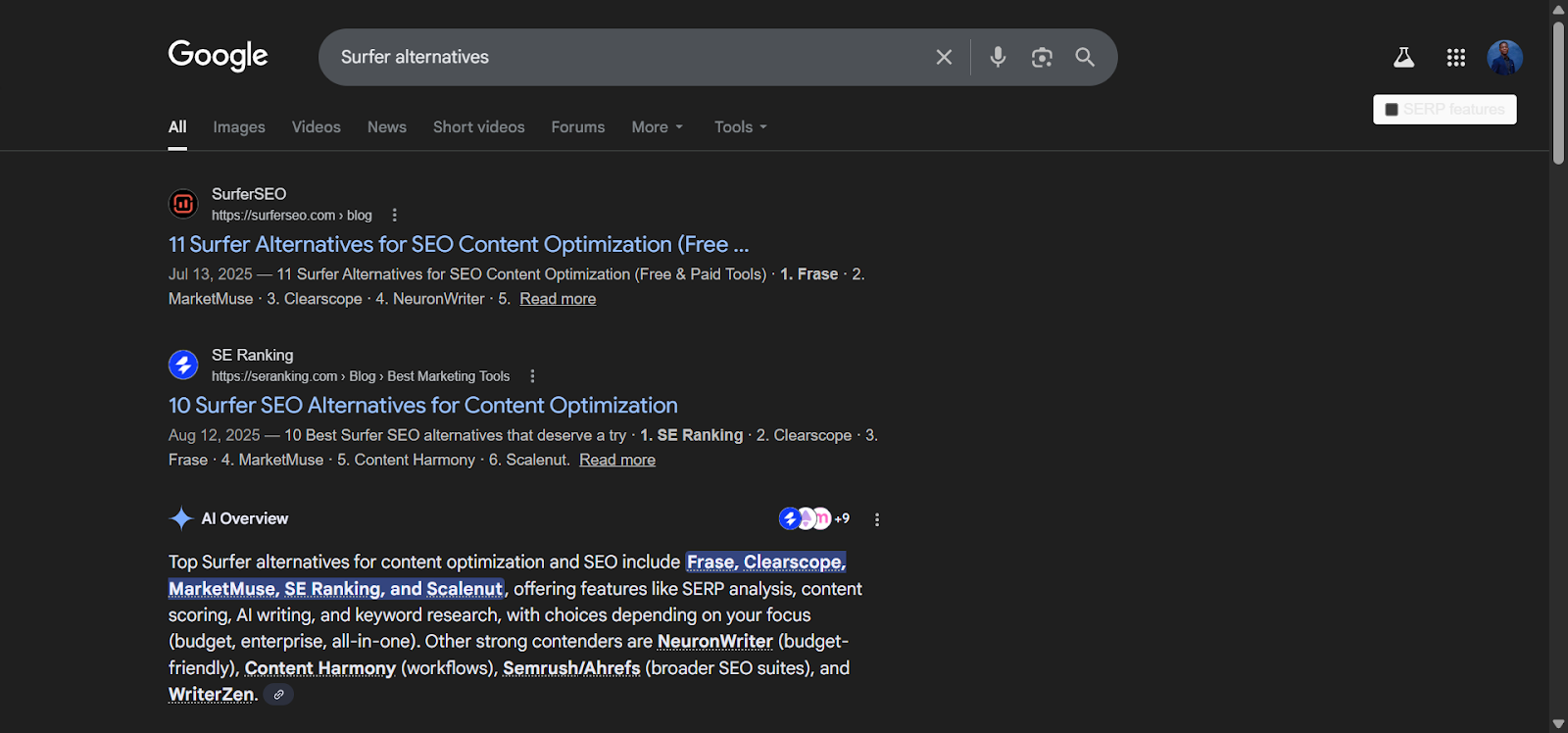
Task: Click into the search input field
Action: tap(627, 57)
